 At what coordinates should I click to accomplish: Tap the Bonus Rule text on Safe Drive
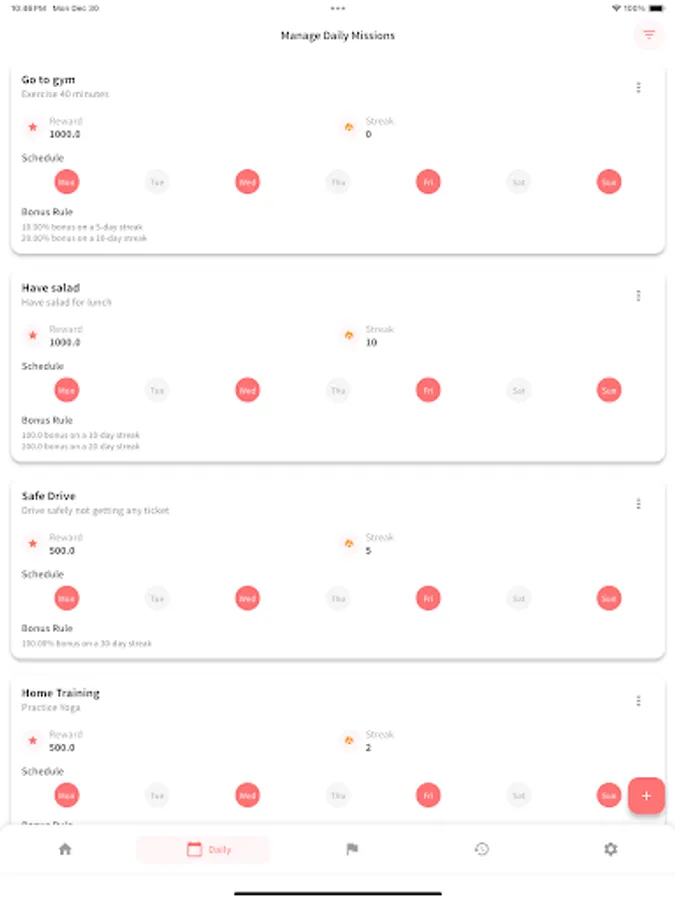tap(47, 626)
